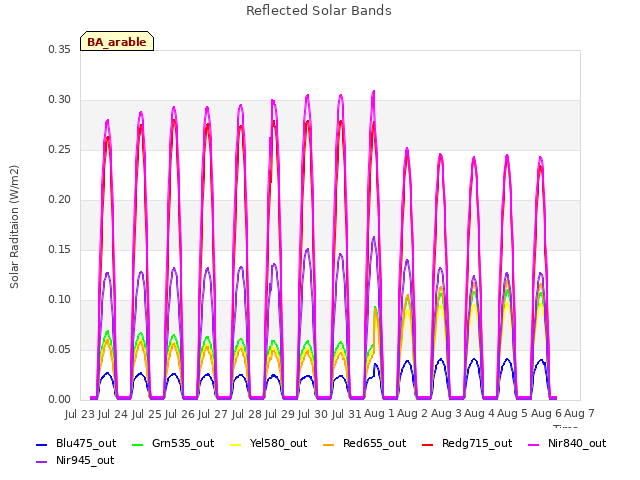Click the Jul 31 x-axis date label

coord(347,414)
